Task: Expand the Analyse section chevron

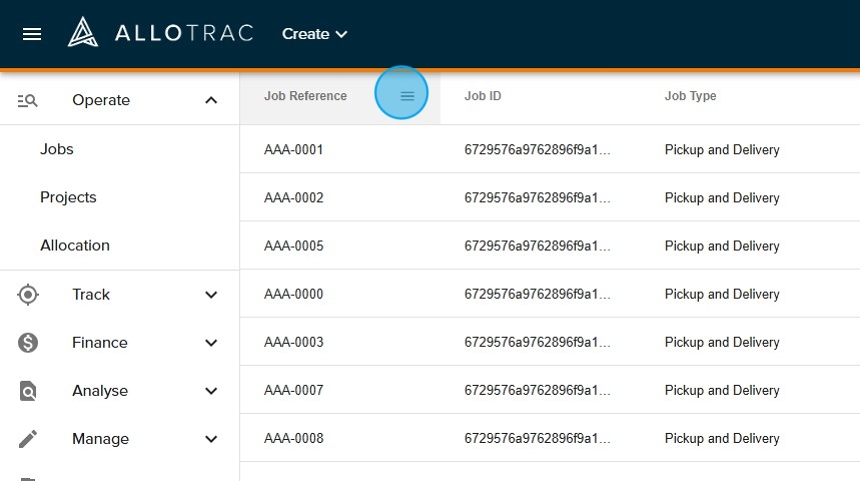Action: [x=211, y=391]
